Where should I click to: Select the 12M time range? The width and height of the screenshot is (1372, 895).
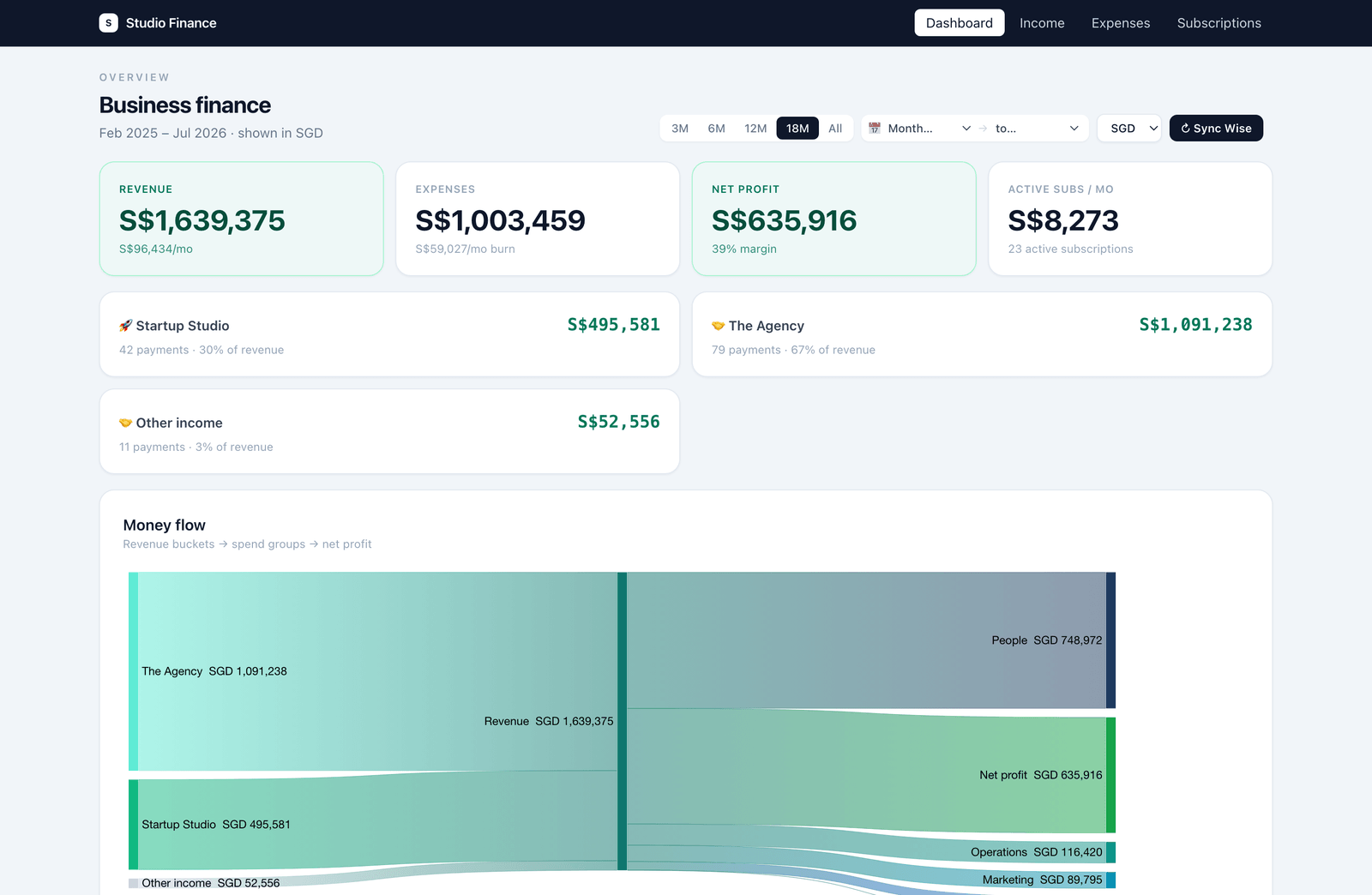coord(755,128)
